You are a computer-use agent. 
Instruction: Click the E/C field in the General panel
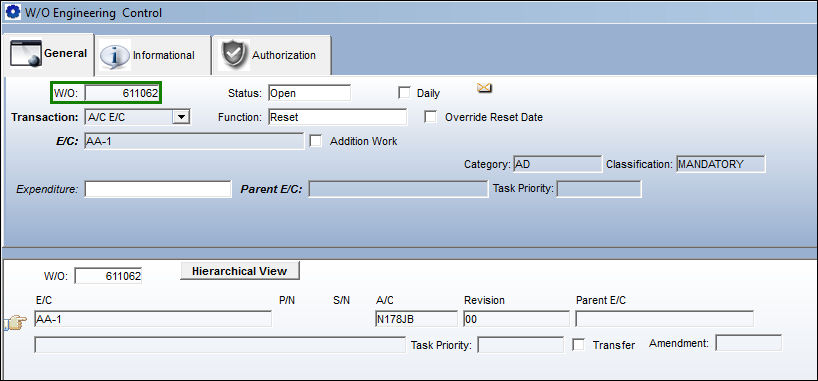click(x=194, y=141)
